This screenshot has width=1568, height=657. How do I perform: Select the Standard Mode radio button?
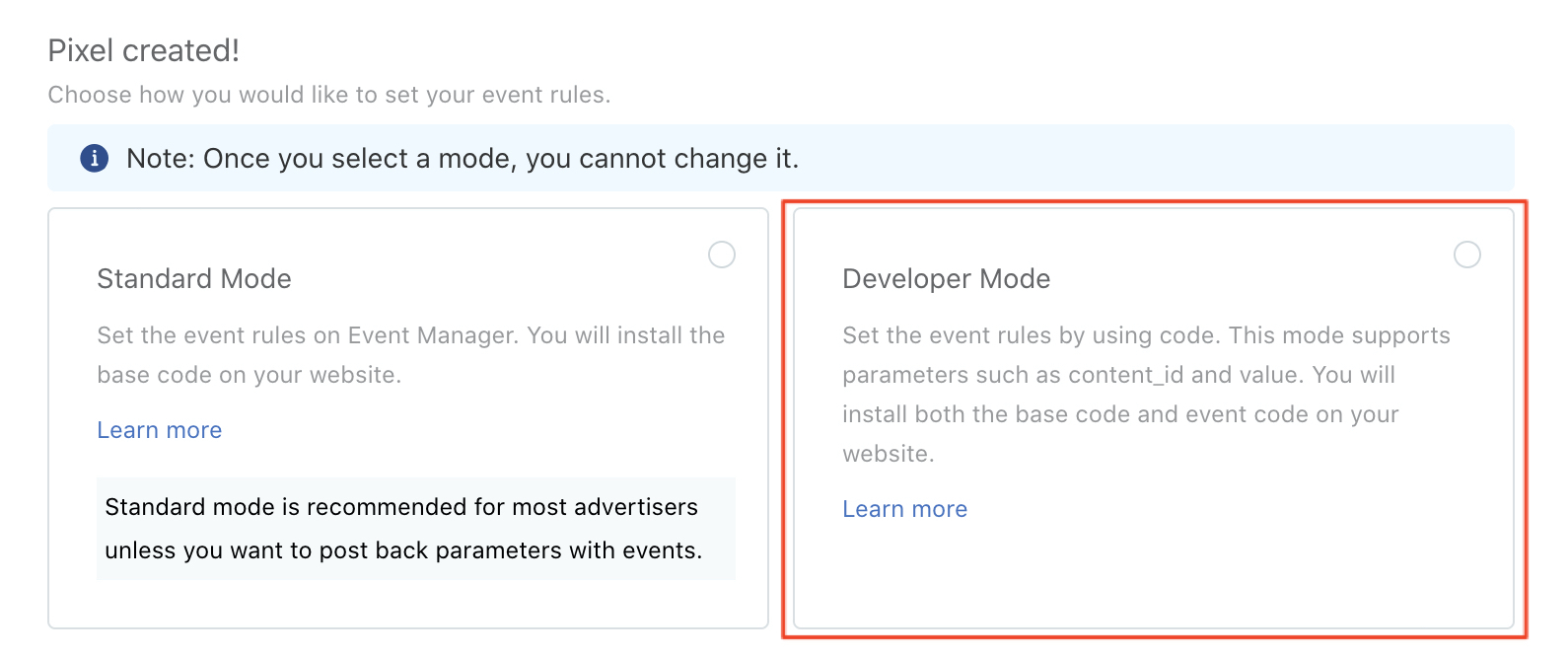pyautogui.click(x=722, y=255)
